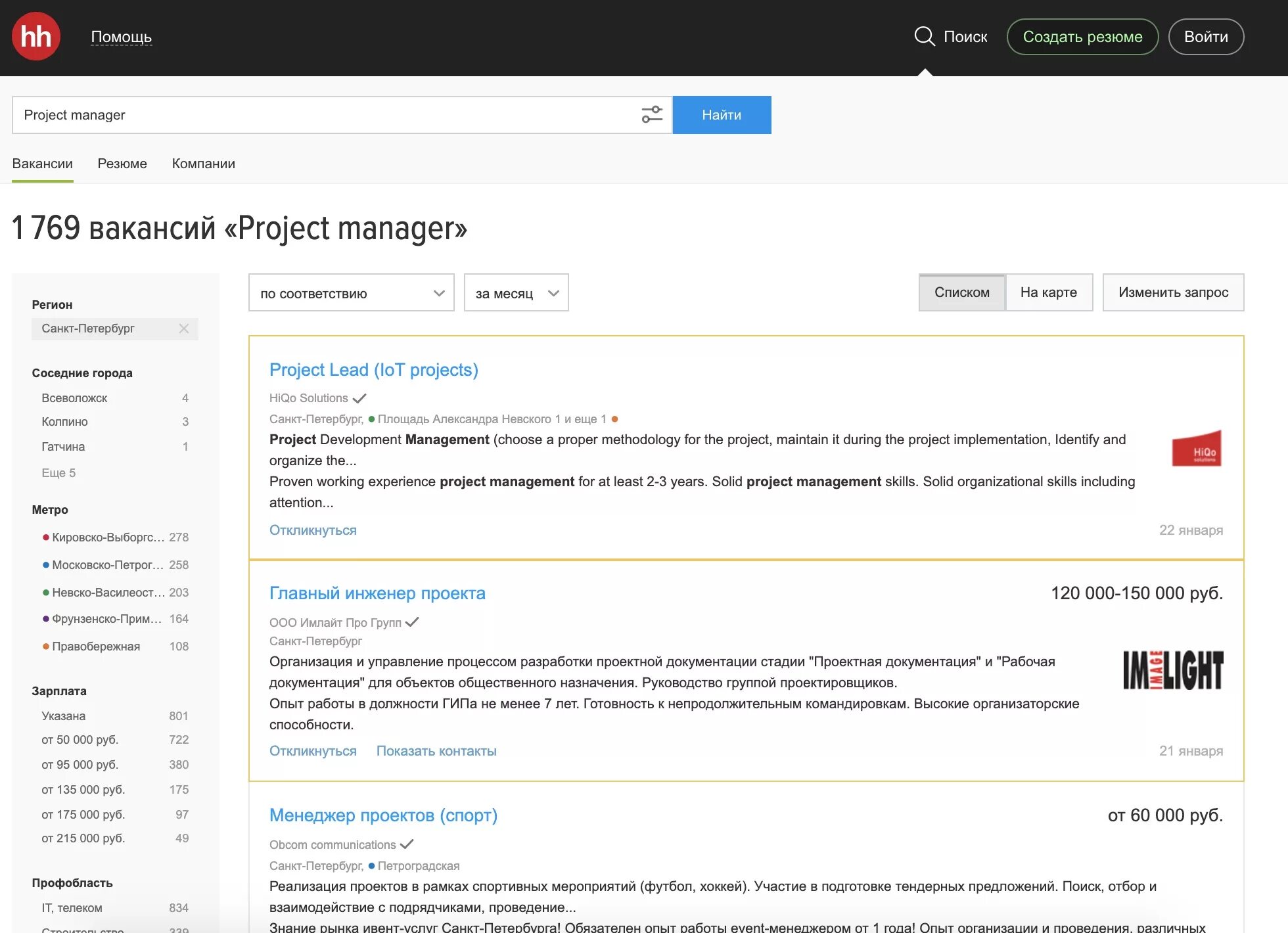
Task: Open advanced search filters icon
Action: point(652,115)
